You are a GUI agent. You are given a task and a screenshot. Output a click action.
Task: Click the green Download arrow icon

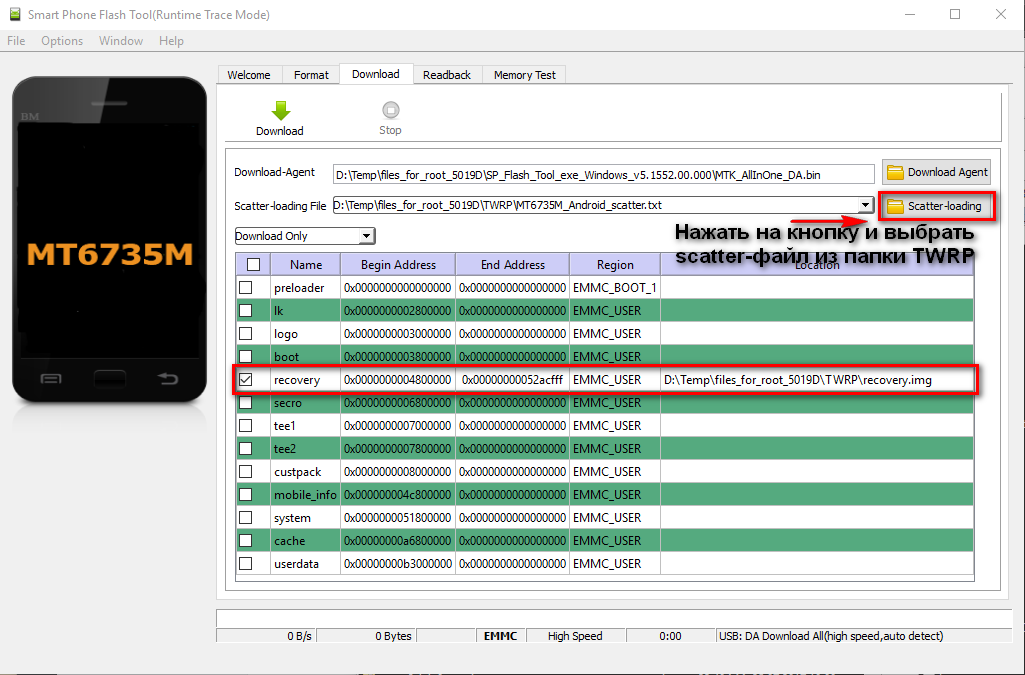coord(280,111)
